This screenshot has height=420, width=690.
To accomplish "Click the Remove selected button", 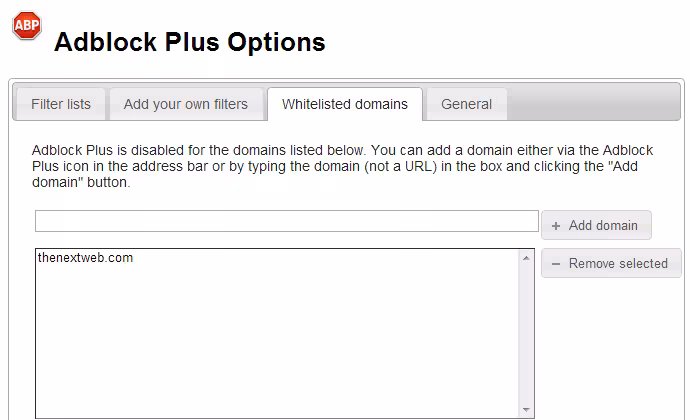I will point(611,263).
